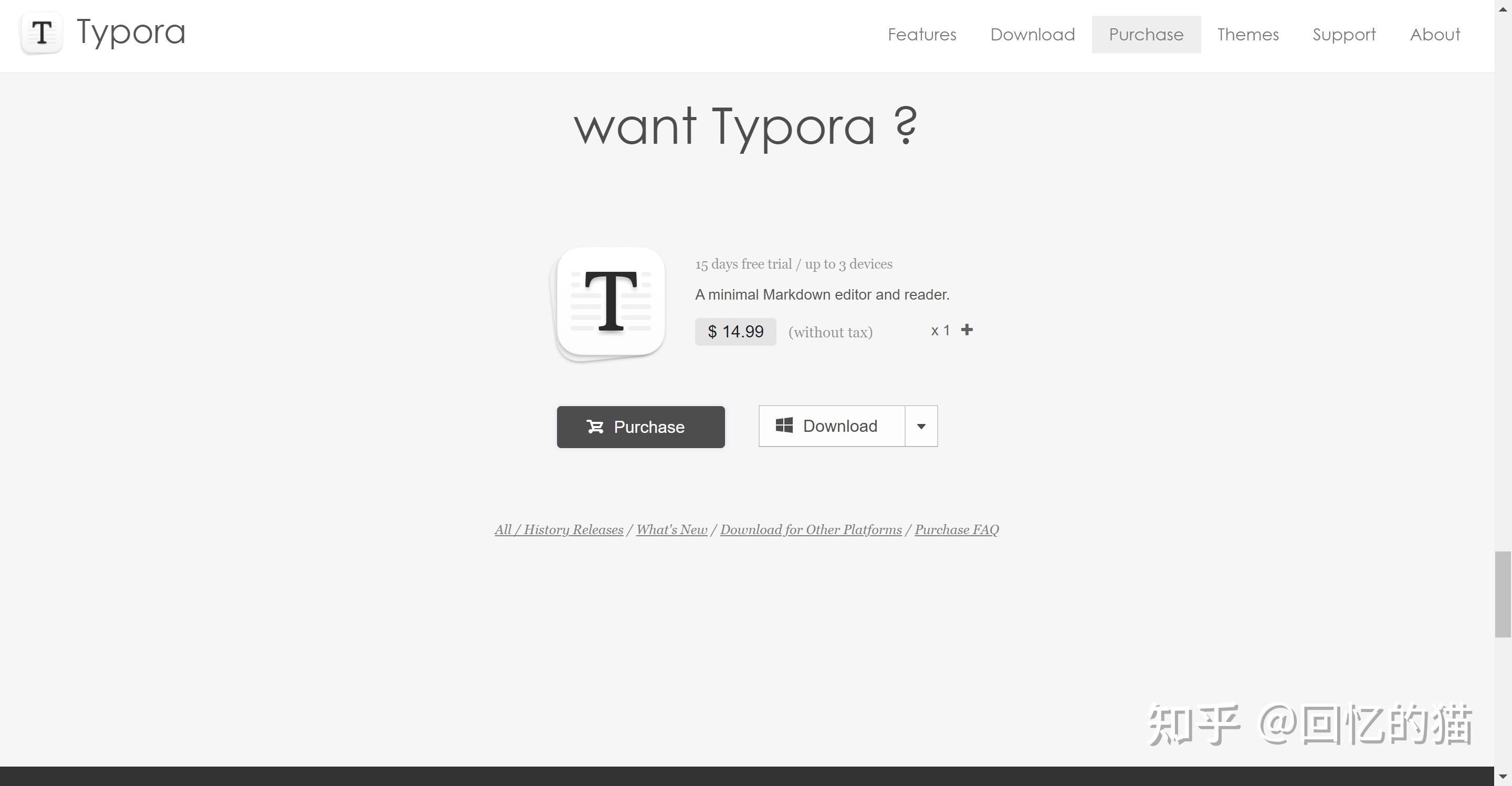Click the page scrollbar thumb

pyautogui.click(x=1503, y=593)
